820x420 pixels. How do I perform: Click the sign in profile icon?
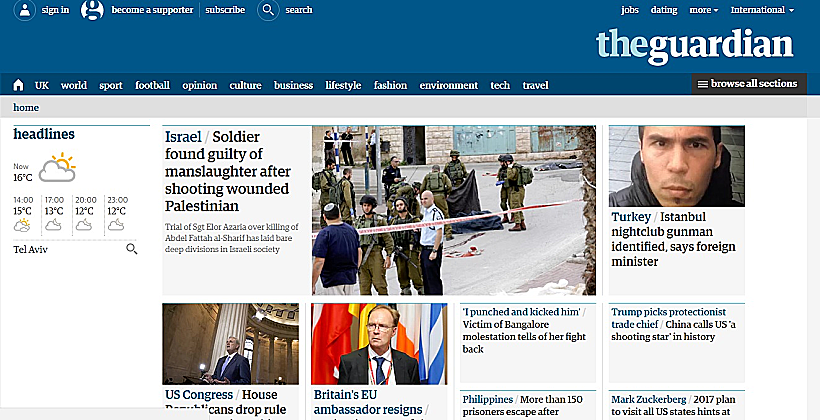pyautogui.click(x=25, y=10)
